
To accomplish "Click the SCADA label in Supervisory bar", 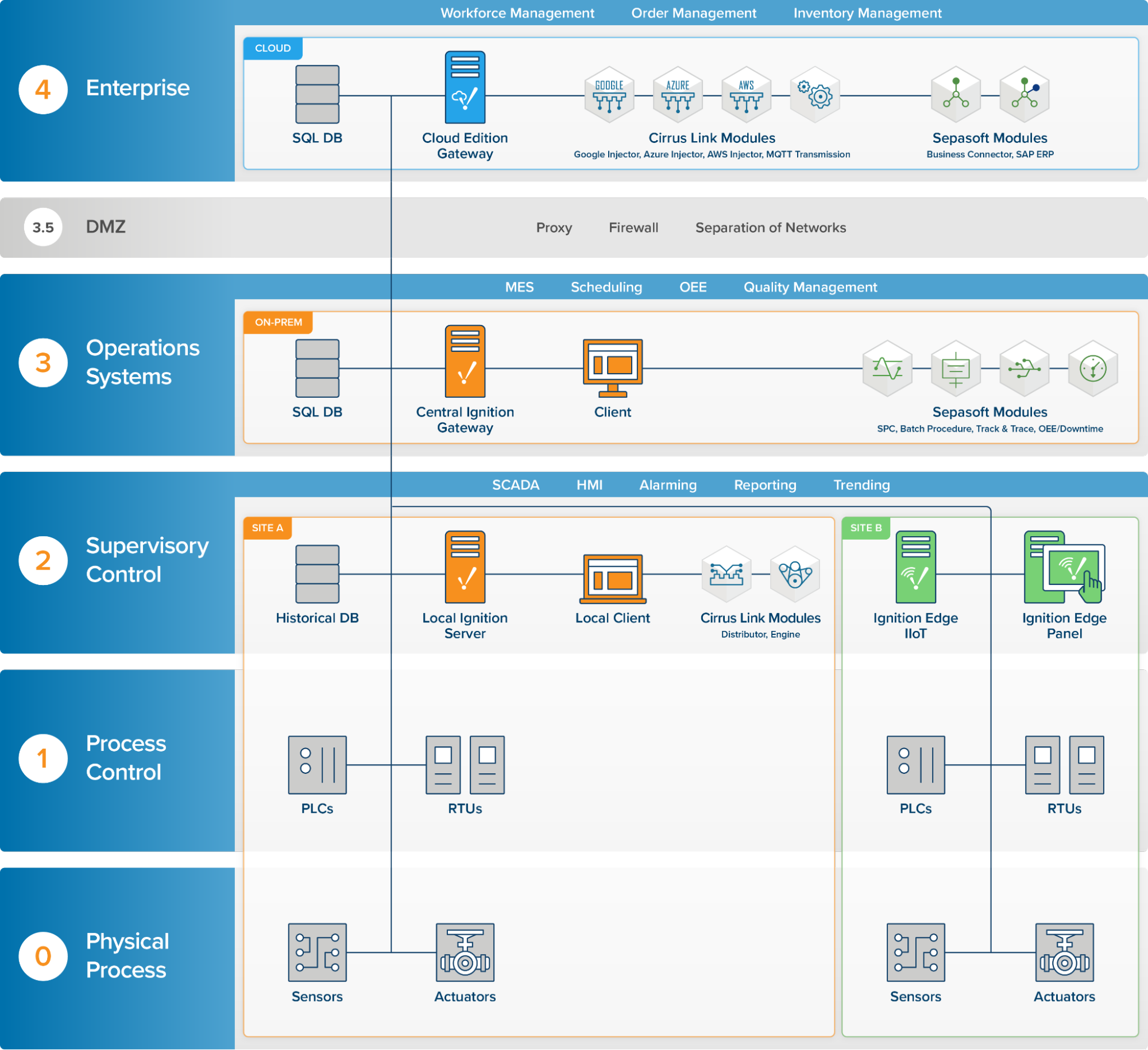I will click(x=515, y=485).
